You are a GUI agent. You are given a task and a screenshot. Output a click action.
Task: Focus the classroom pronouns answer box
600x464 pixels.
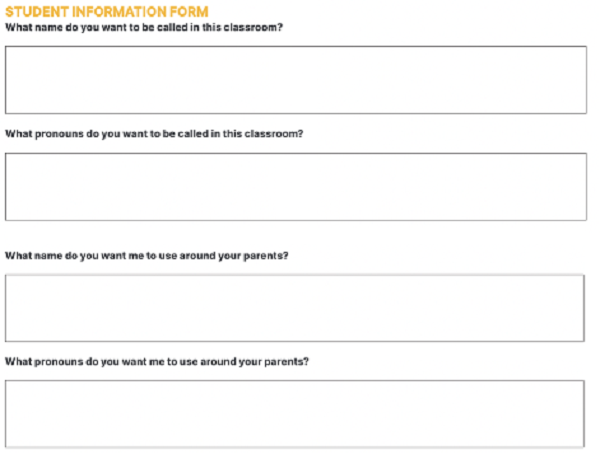pyautogui.click(x=296, y=186)
